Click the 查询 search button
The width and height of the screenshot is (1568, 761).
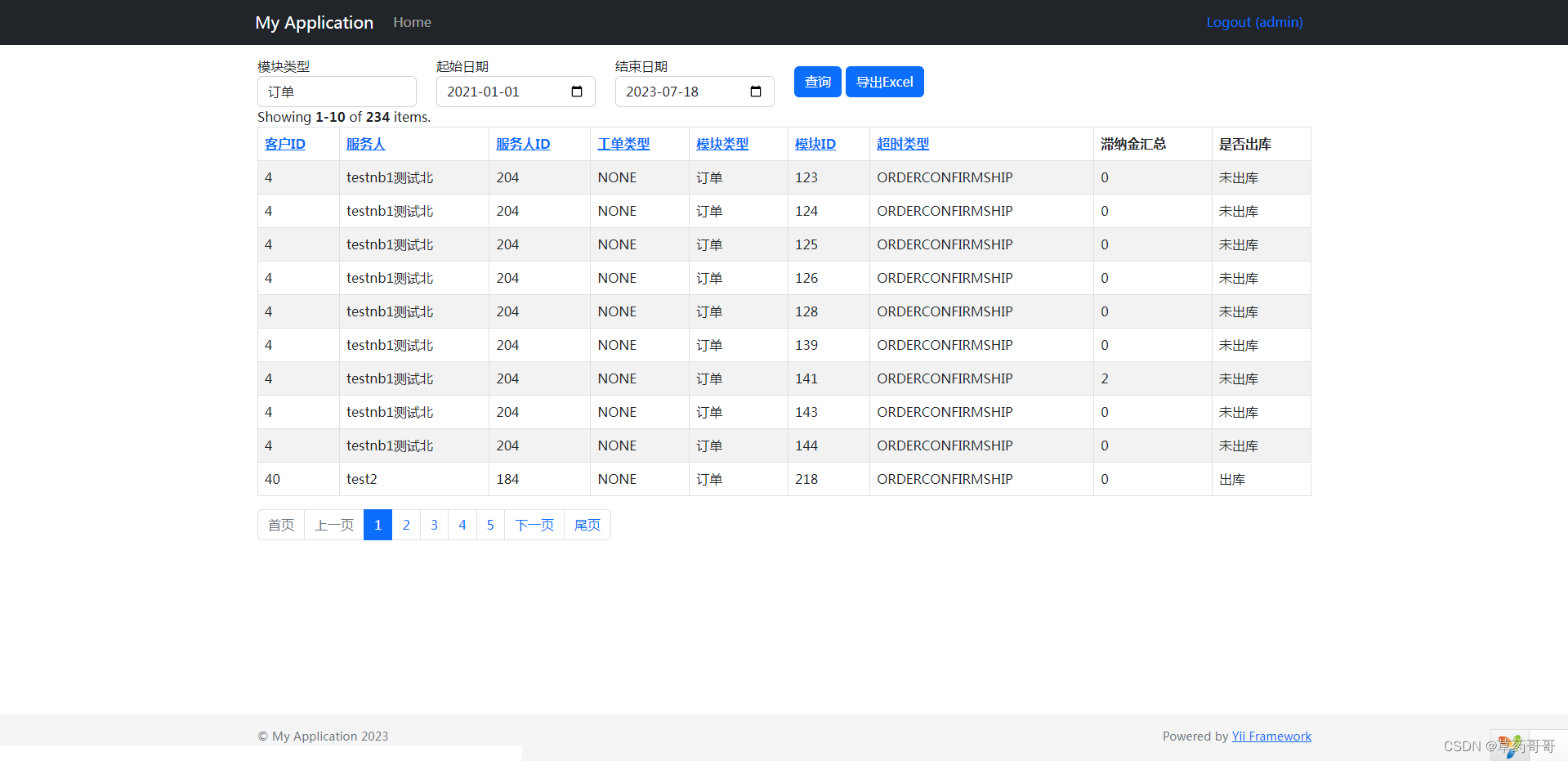(x=816, y=82)
